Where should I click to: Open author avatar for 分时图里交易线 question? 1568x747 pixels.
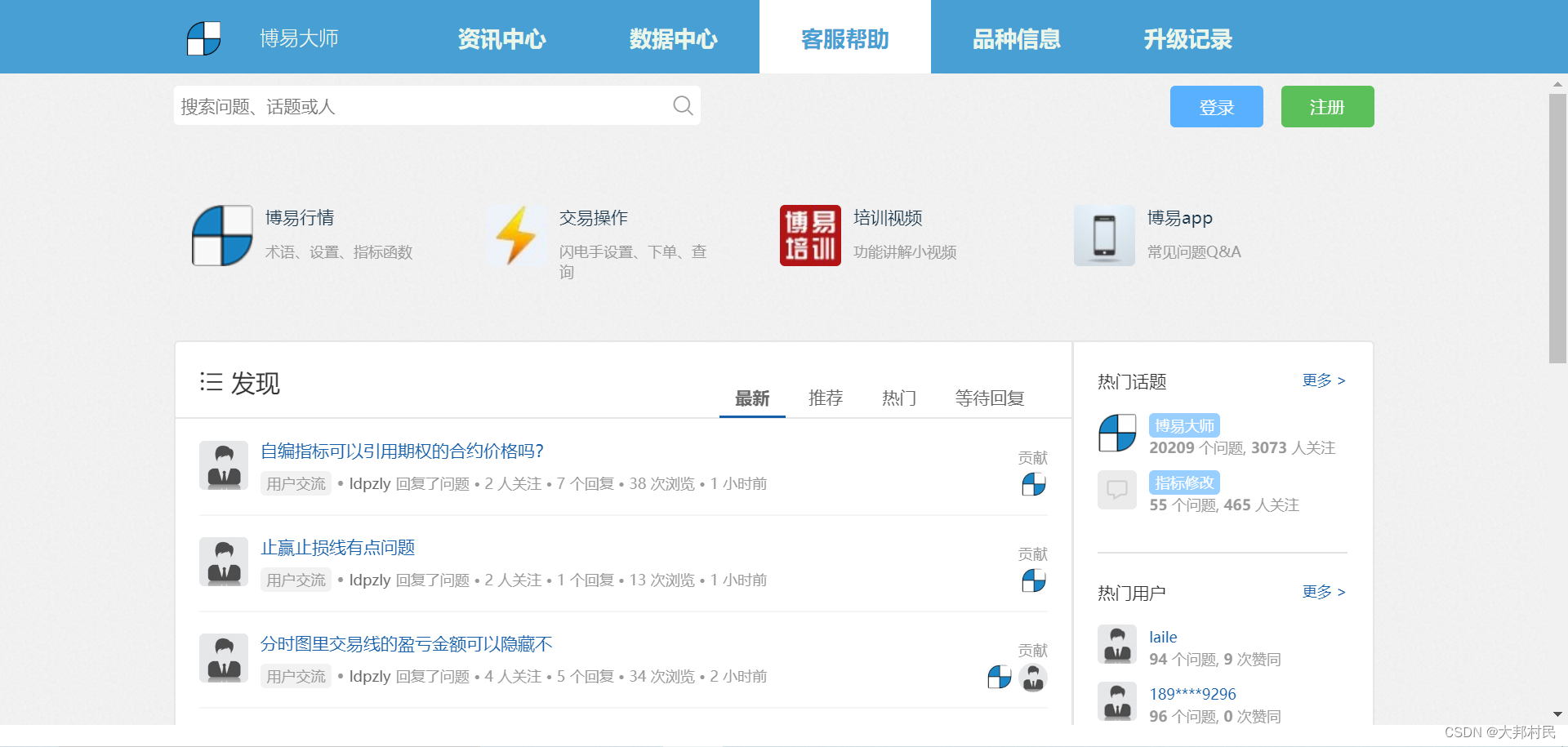pos(224,658)
